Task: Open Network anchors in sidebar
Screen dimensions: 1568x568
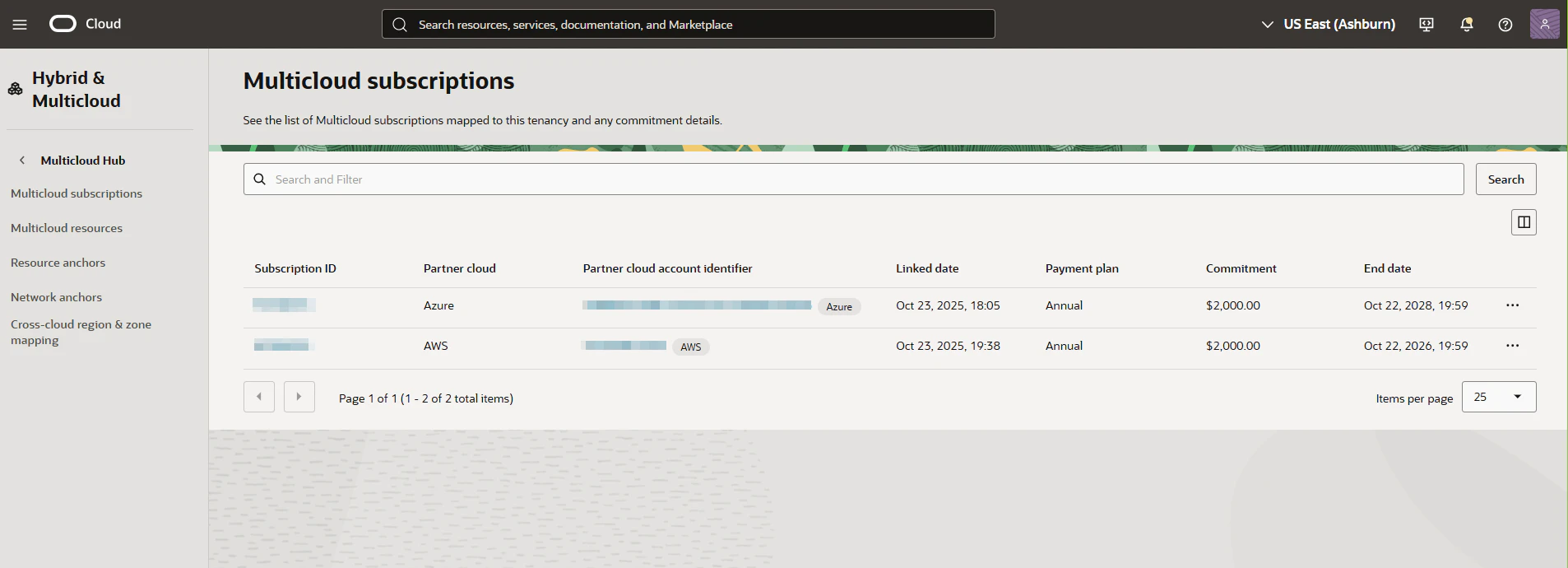Action: click(56, 297)
